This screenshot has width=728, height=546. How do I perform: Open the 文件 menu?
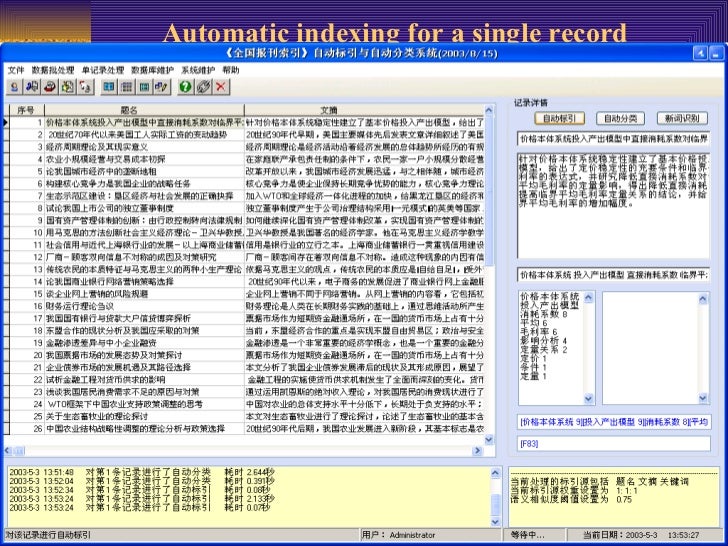tap(16, 70)
